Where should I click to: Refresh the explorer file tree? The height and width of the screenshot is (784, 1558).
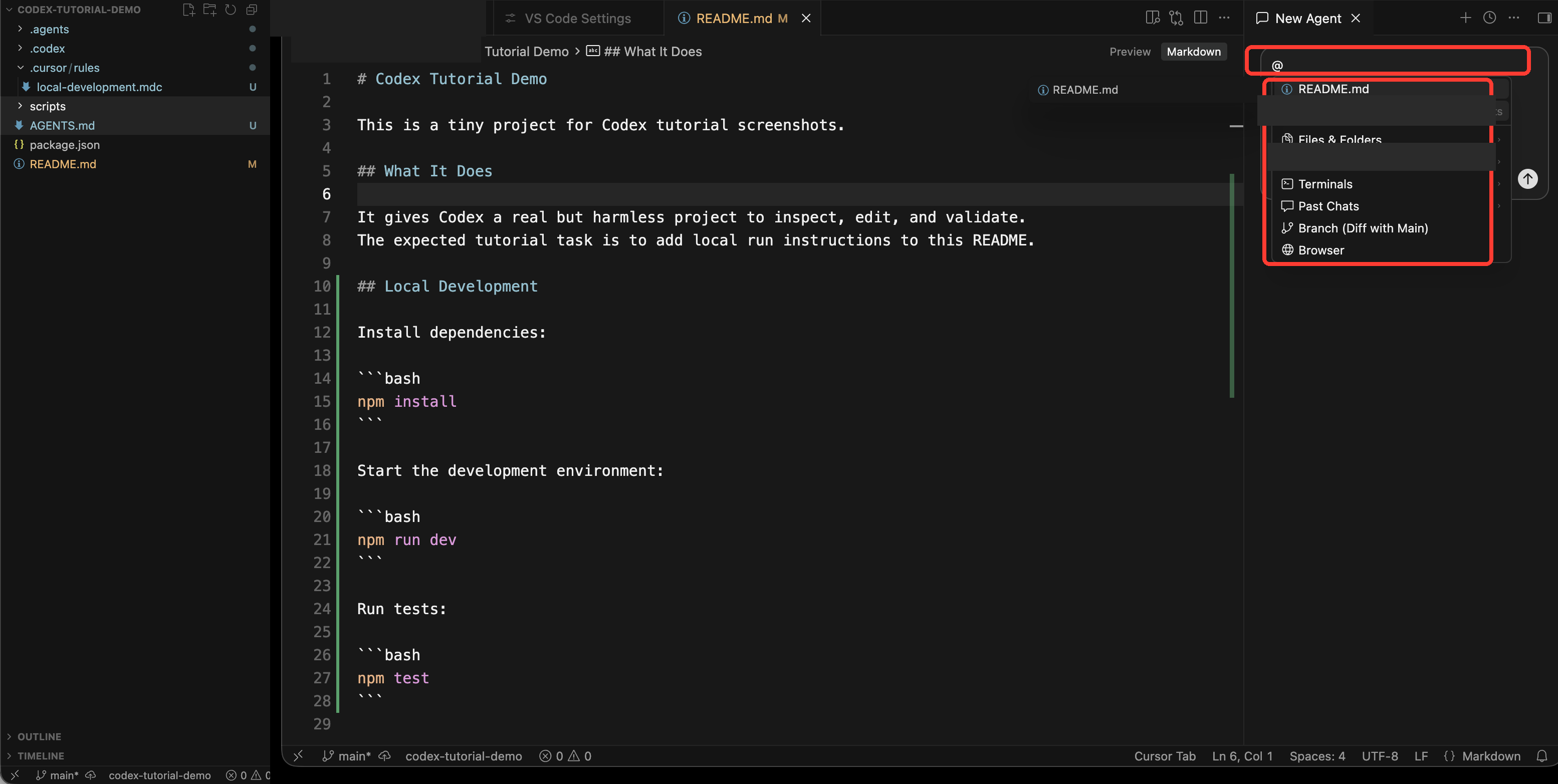click(231, 10)
